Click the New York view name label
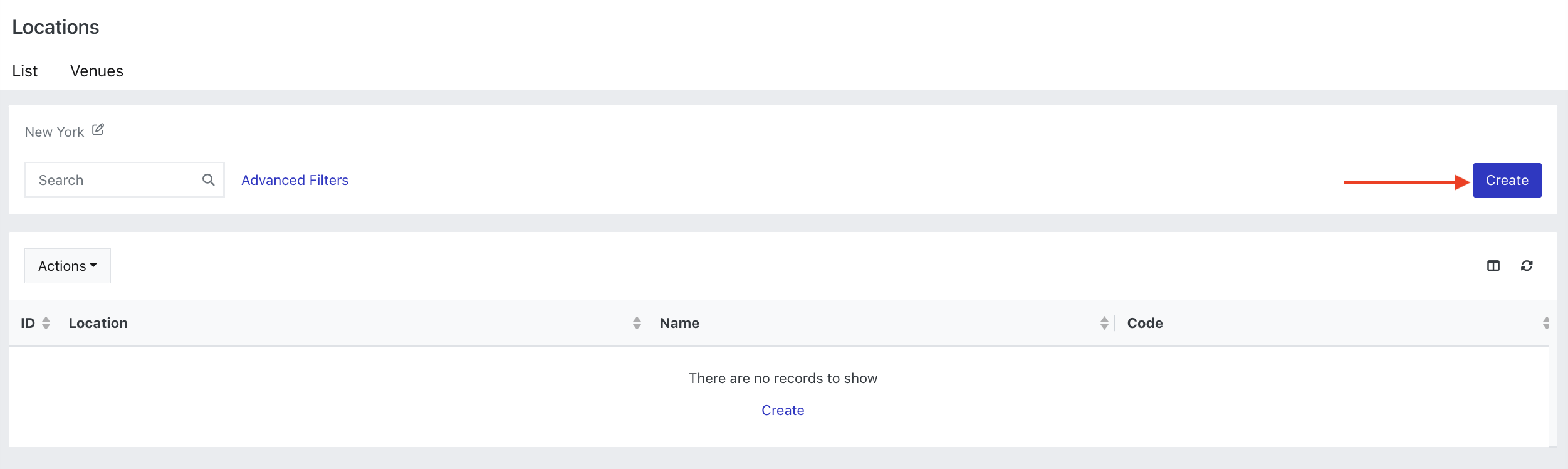The height and width of the screenshot is (469, 1568). coord(55,132)
